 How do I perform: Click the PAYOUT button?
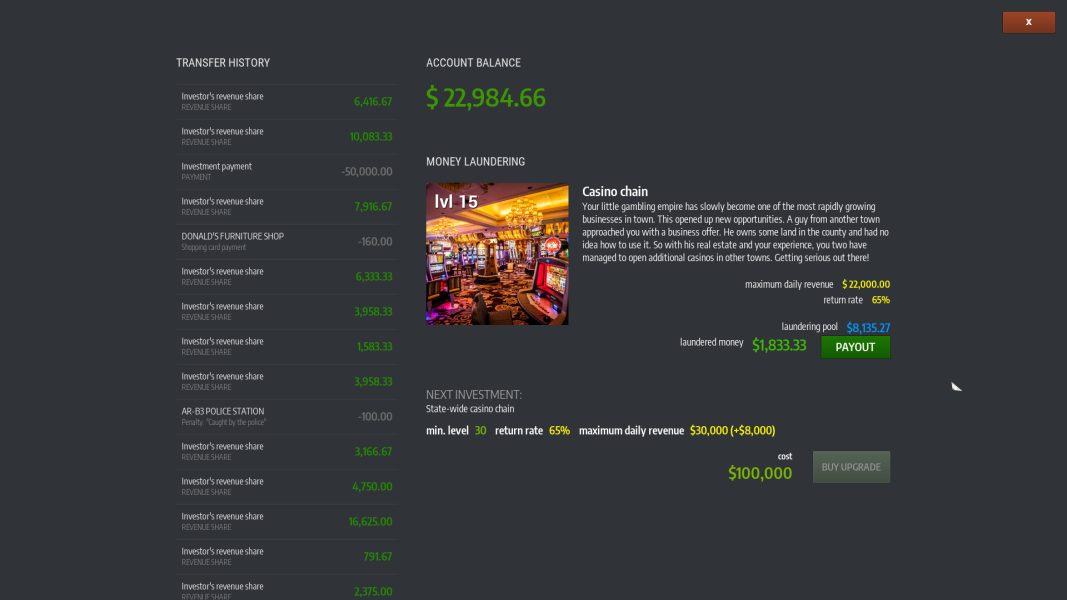(x=855, y=347)
